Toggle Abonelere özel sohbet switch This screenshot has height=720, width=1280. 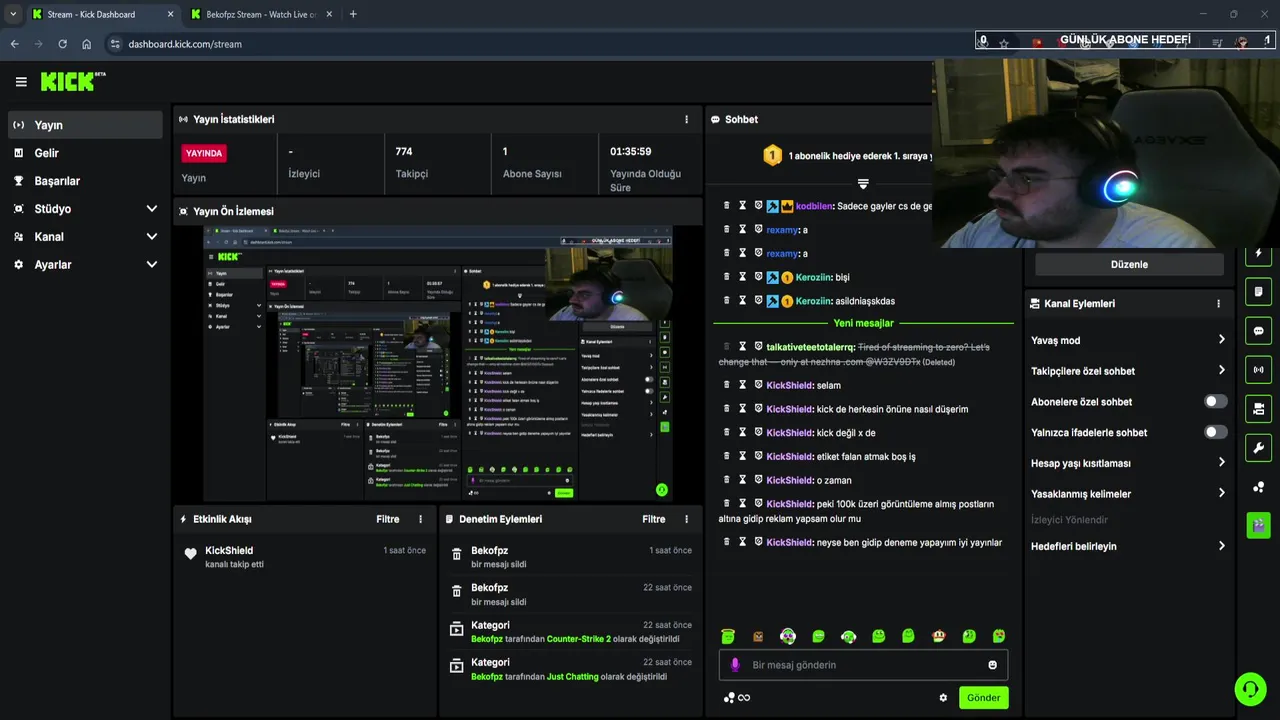coord(1215,402)
